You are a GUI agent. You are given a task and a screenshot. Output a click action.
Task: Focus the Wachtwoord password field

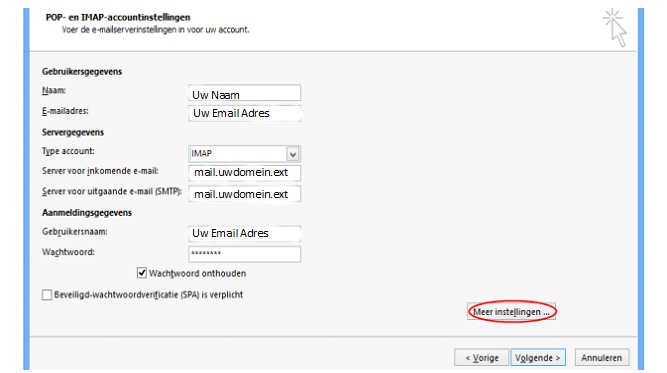[244, 254]
